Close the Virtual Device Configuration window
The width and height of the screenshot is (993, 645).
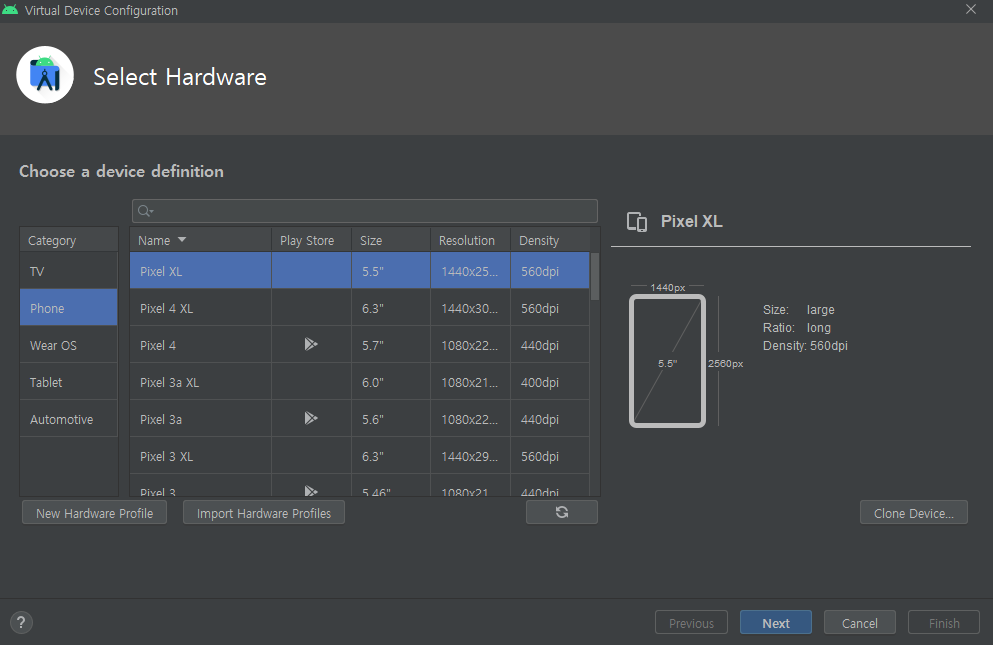970,9
